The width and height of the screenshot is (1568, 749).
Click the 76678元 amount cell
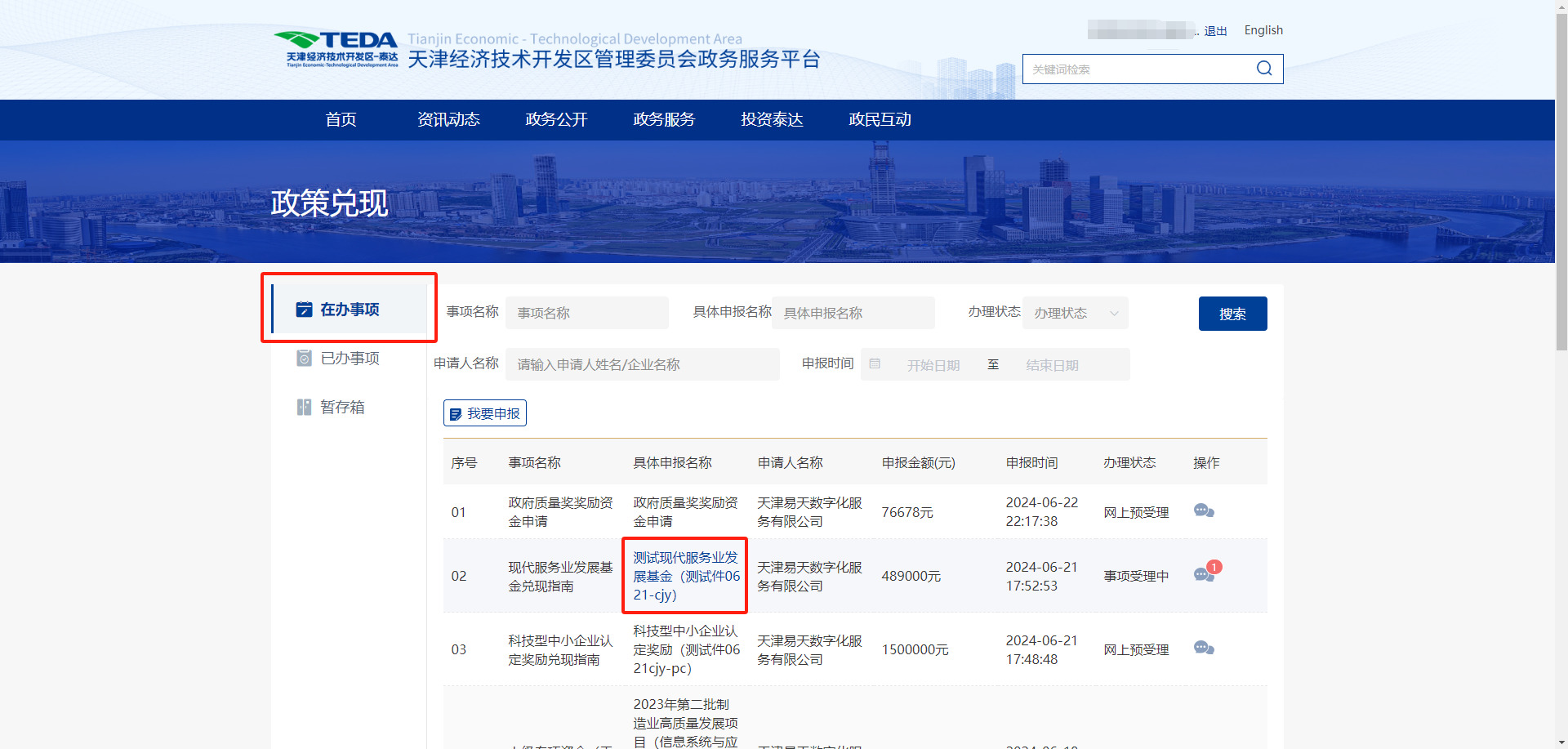click(x=906, y=512)
